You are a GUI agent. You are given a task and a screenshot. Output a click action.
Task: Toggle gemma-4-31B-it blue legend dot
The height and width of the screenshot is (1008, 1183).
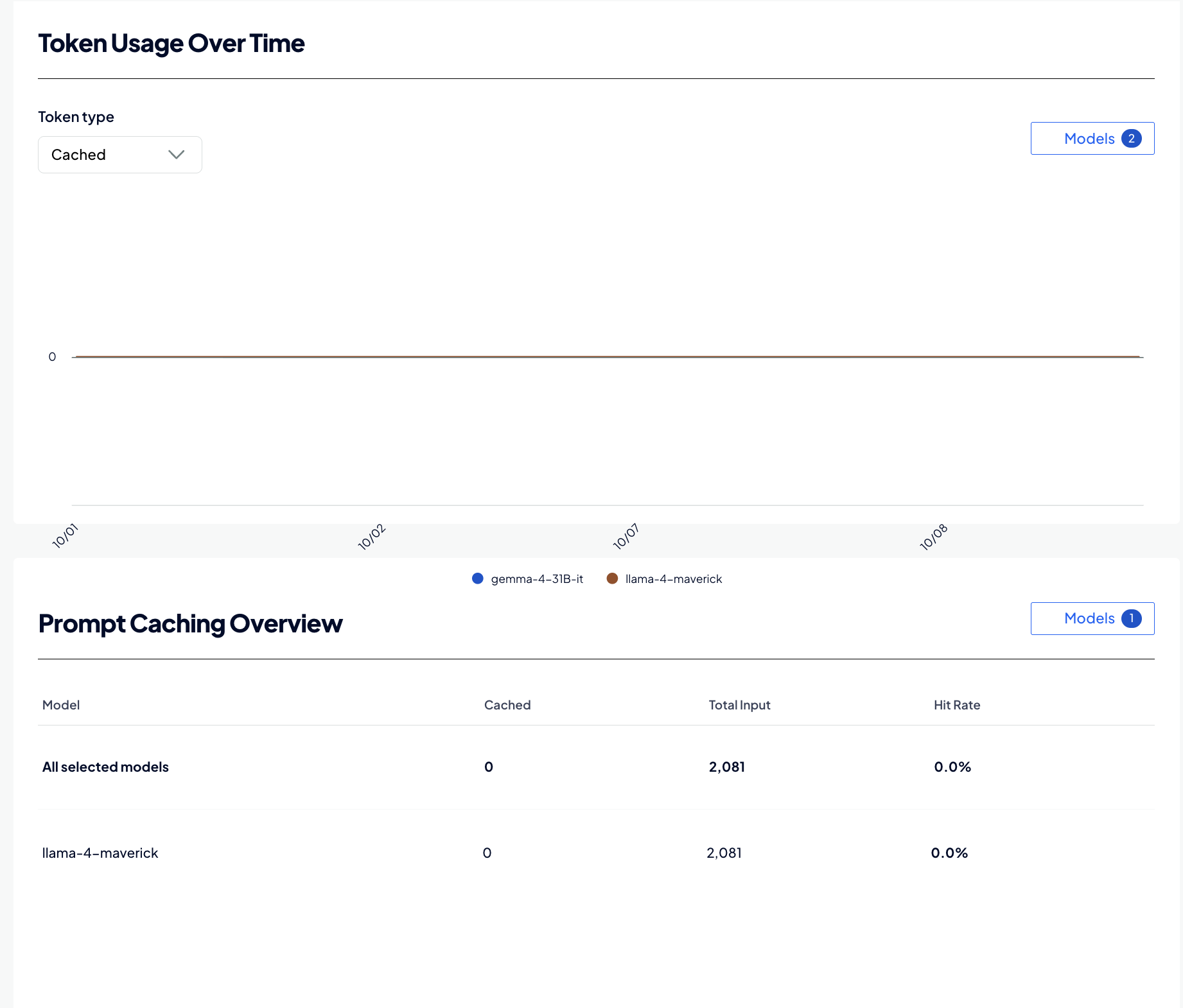point(478,578)
